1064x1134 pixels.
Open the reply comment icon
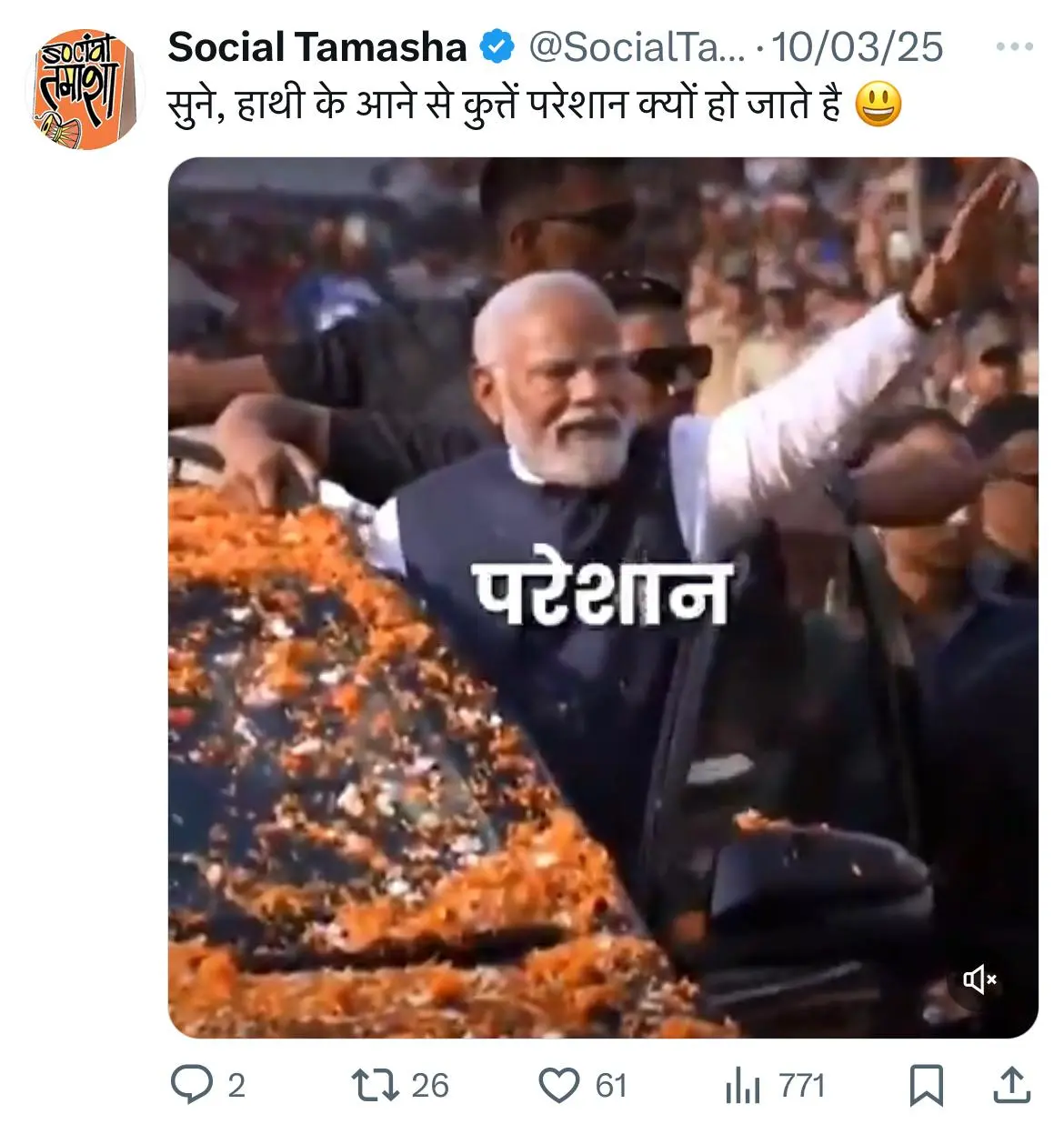(192, 1085)
